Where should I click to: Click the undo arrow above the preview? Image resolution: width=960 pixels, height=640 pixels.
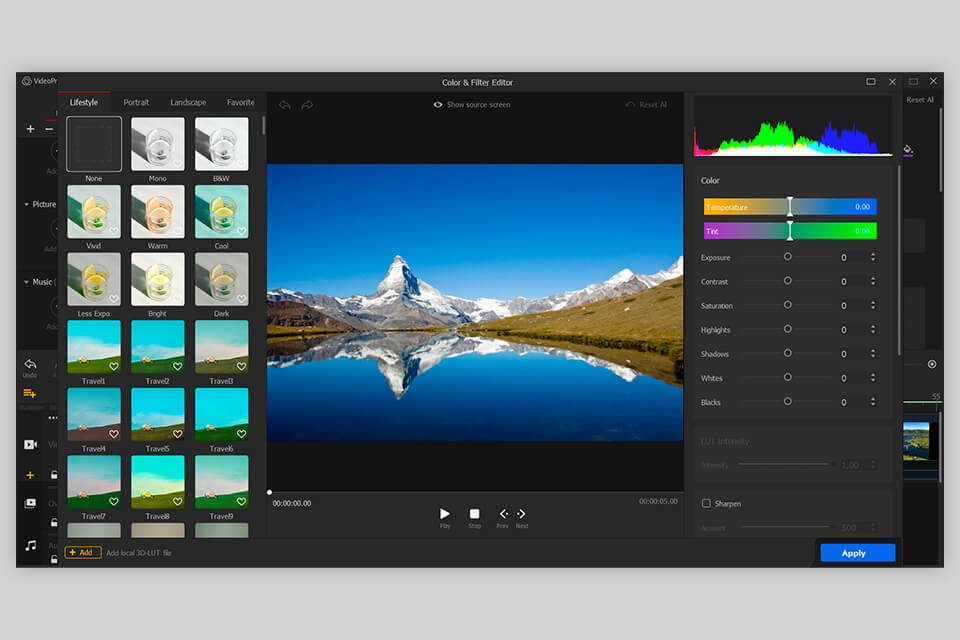pos(285,105)
